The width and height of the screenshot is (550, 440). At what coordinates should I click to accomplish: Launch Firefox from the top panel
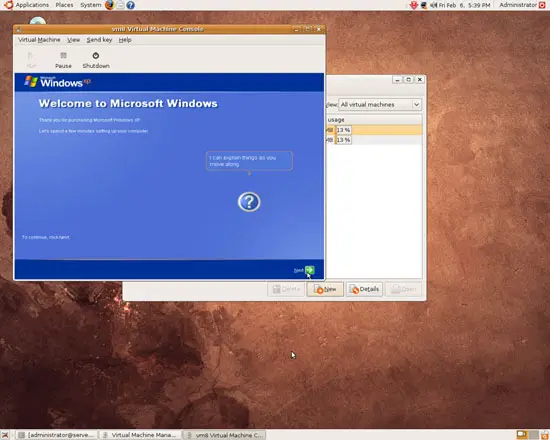pyautogui.click(x=109, y=5)
